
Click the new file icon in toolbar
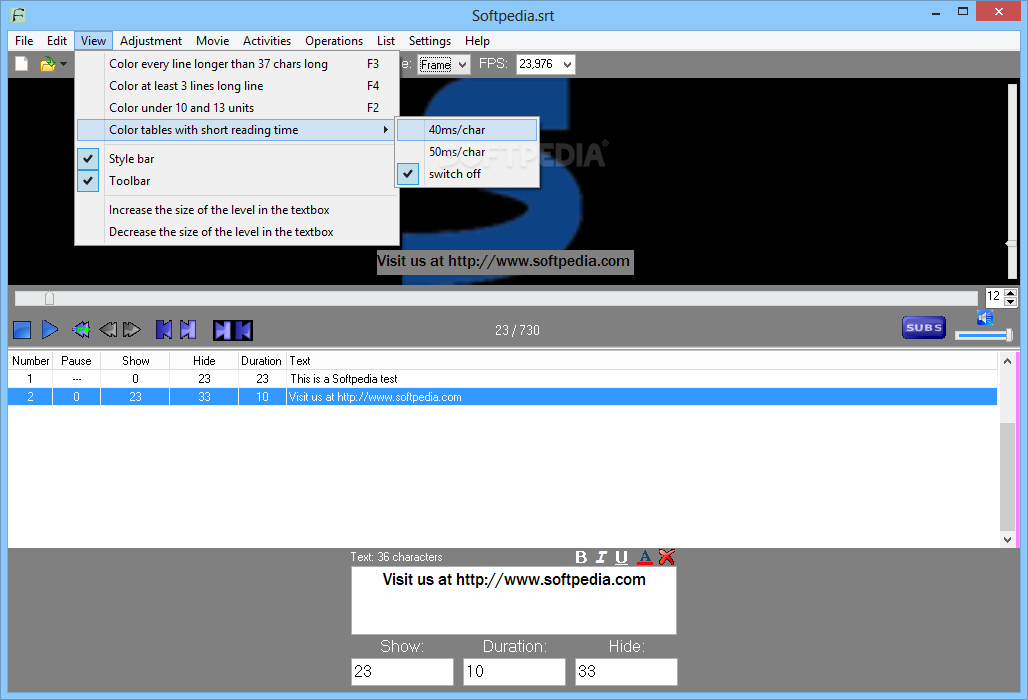click(x=22, y=64)
